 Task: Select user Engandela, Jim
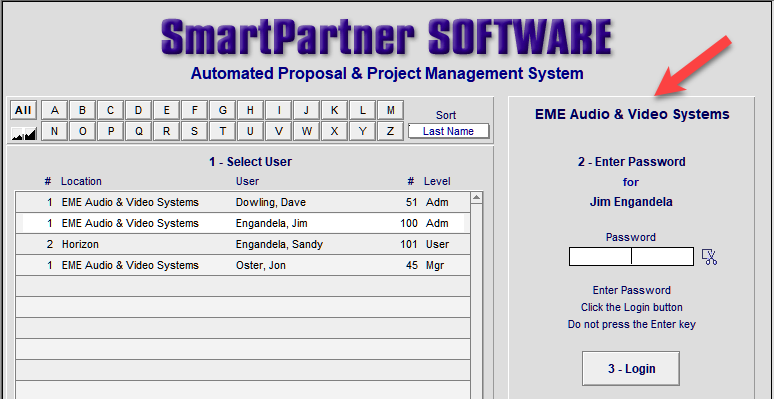tap(243, 223)
